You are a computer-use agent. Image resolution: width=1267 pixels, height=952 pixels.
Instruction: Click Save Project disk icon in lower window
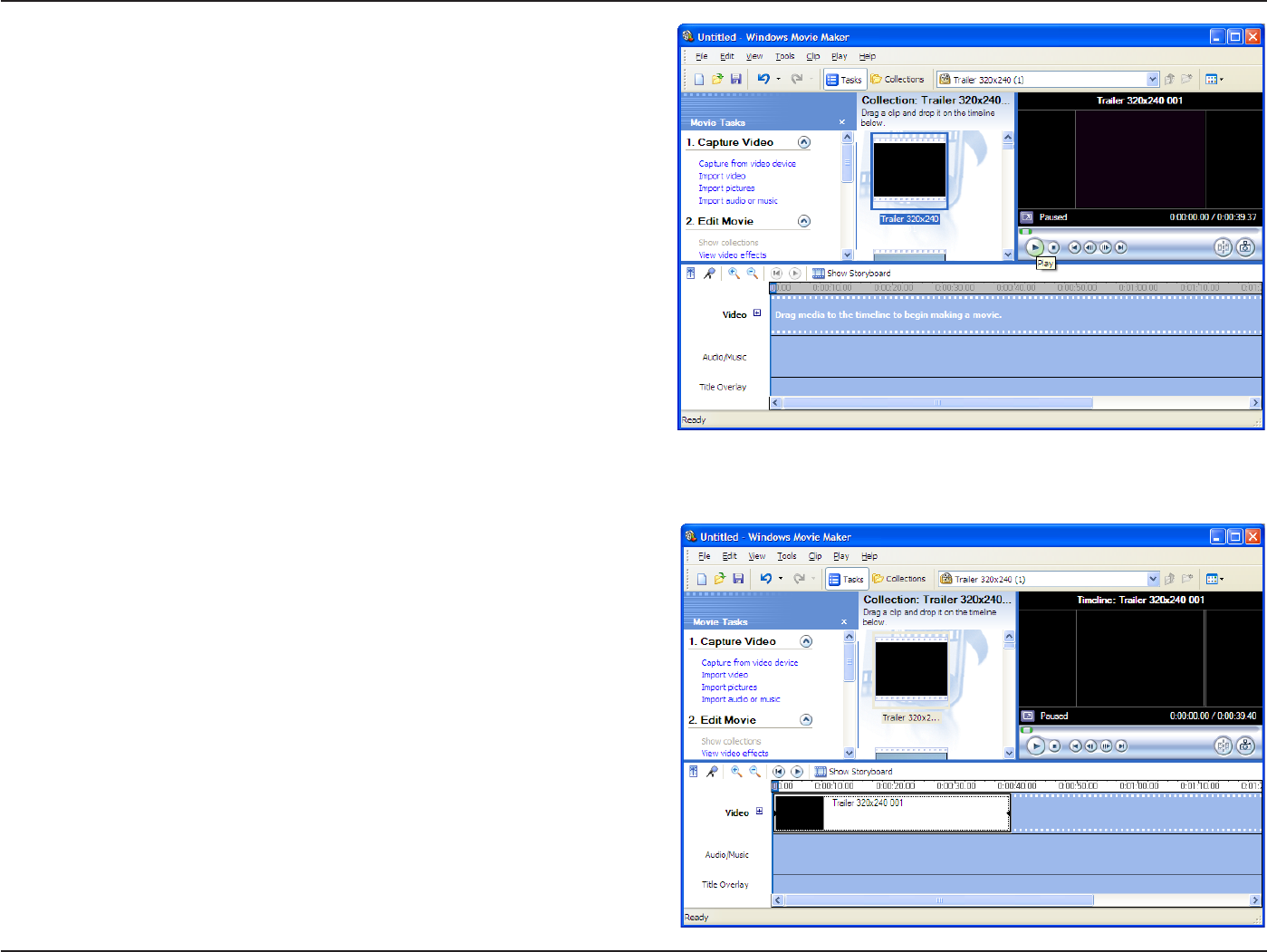[x=738, y=579]
